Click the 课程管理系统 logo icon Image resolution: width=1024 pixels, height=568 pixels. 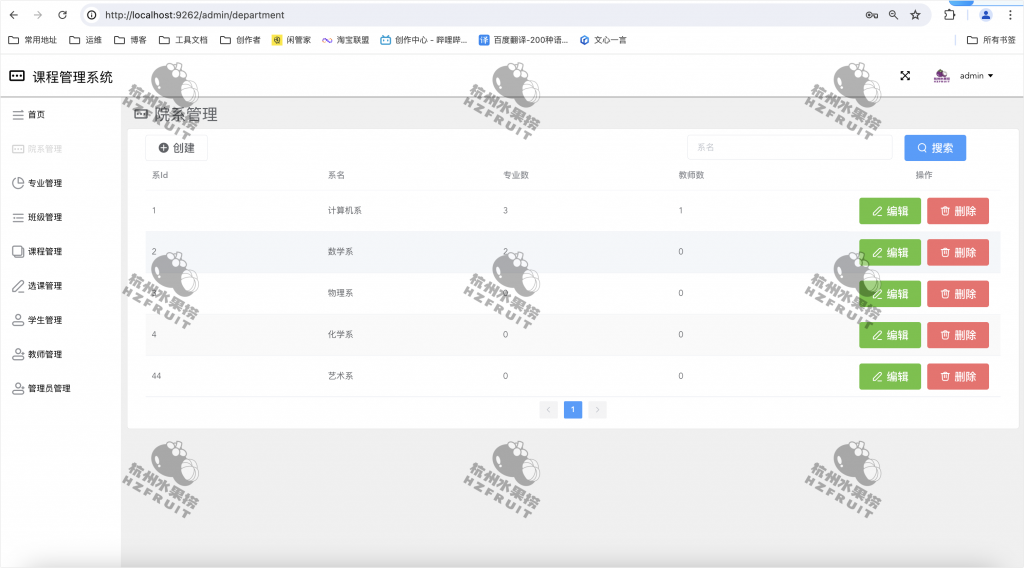pos(17,76)
